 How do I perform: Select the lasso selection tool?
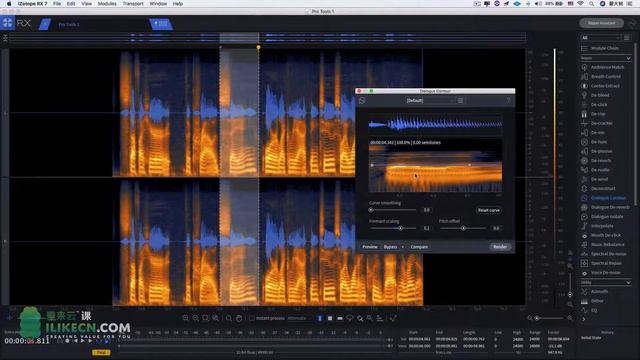click(350, 318)
